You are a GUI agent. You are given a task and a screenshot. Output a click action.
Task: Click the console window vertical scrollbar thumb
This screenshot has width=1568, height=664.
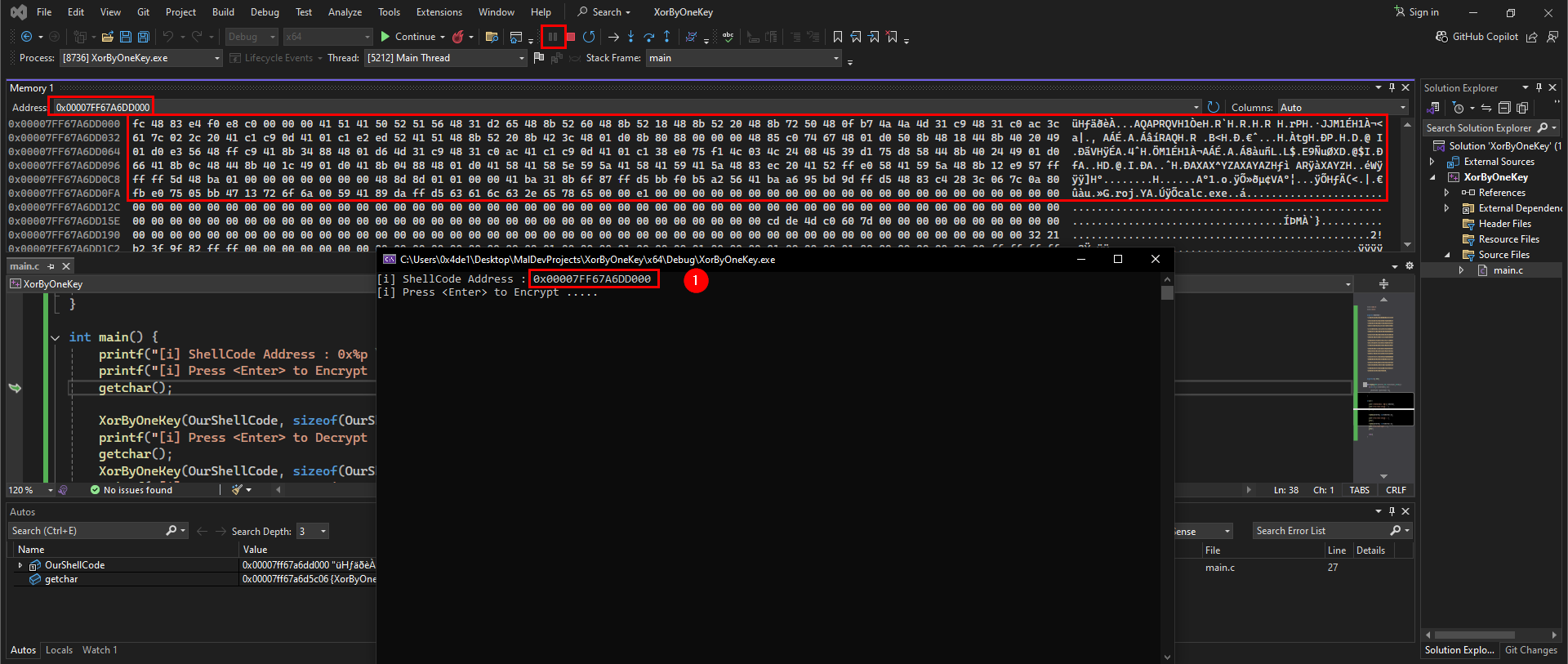click(x=1167, y=292)
